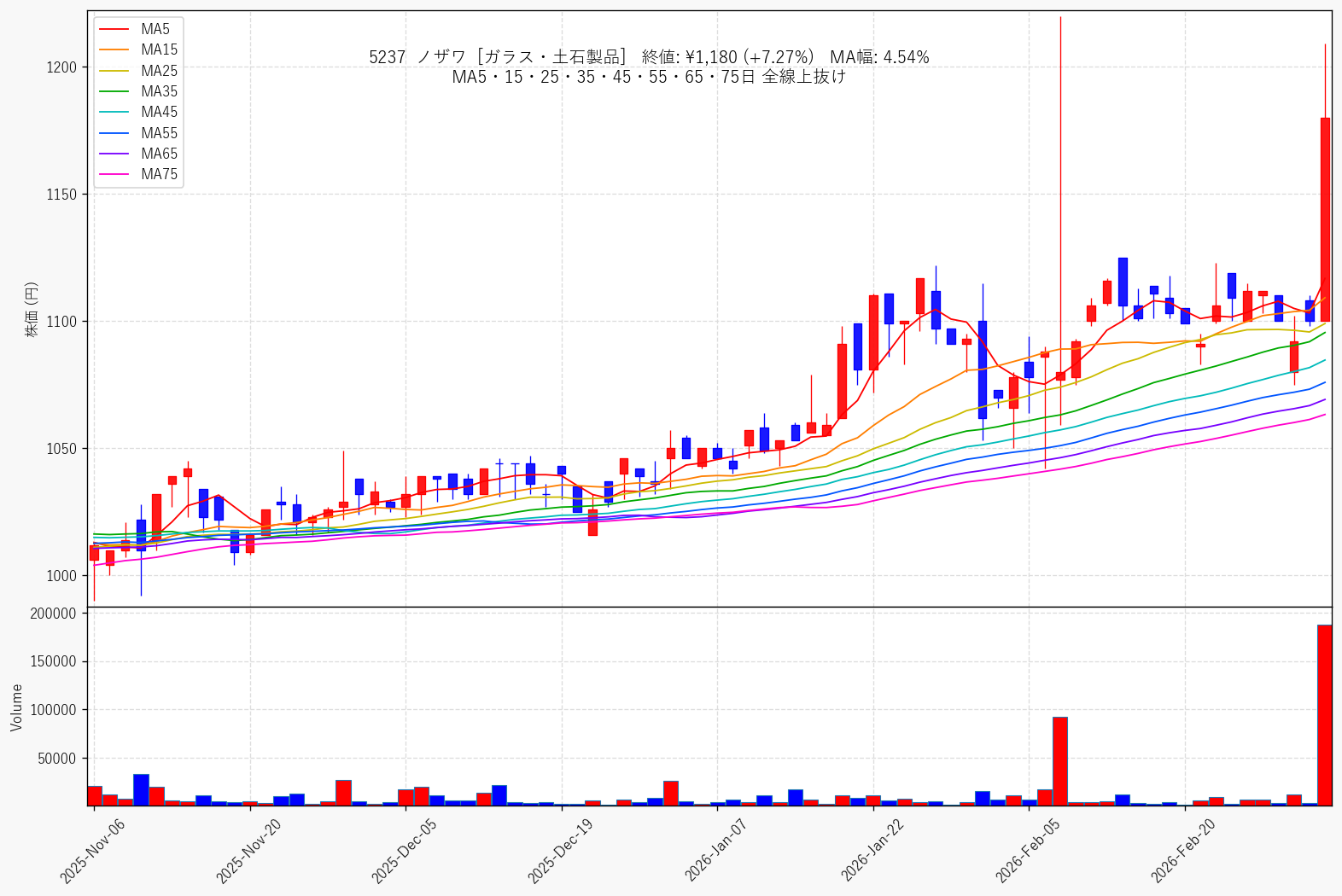Click the magenta MA75 legend line swatch
The image size is (1342, 896).
click(114, 174)
